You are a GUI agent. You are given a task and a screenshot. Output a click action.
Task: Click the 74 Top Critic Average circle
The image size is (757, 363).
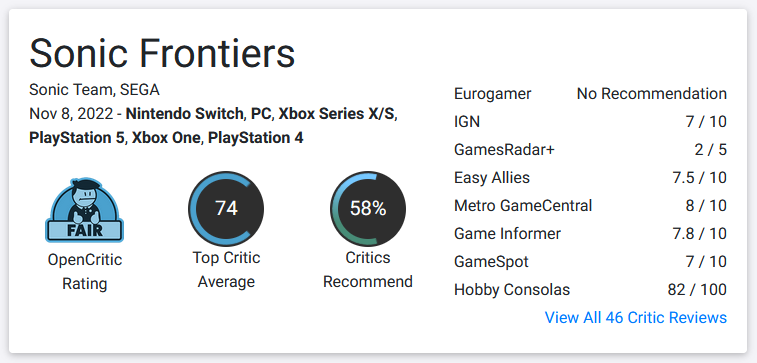(226, 209)
